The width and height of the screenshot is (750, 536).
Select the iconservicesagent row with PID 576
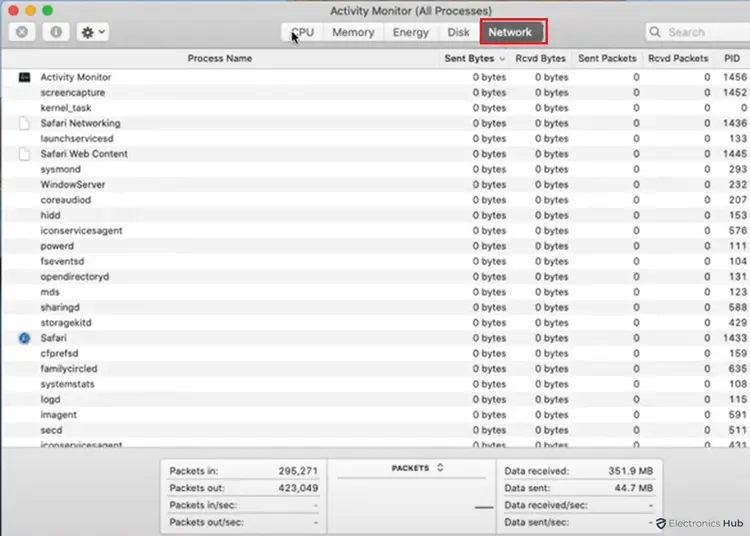point(375,230)
